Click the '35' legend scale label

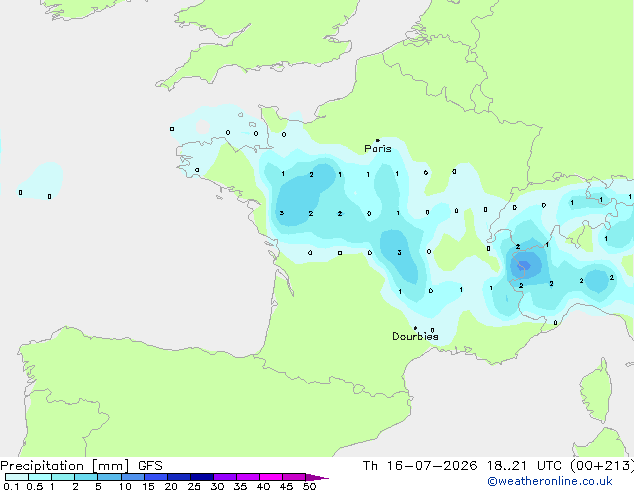(240, 486)
